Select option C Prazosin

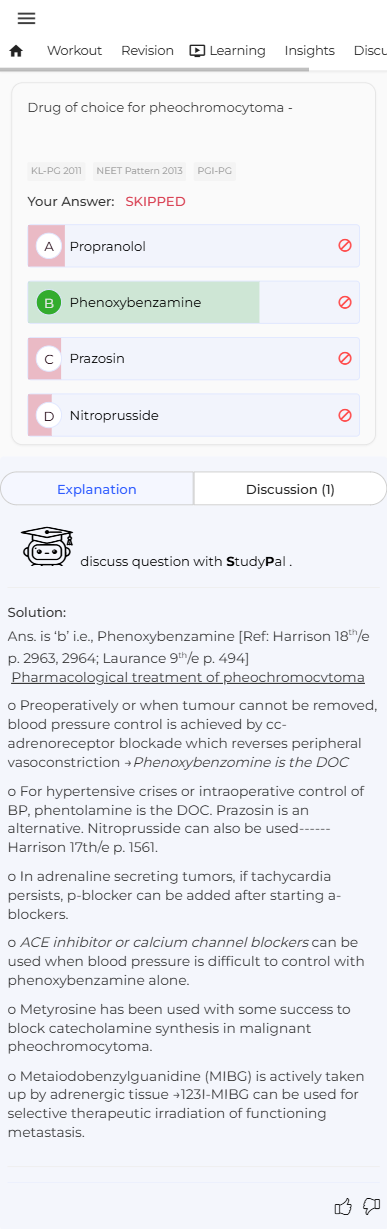tap(193, 358)
